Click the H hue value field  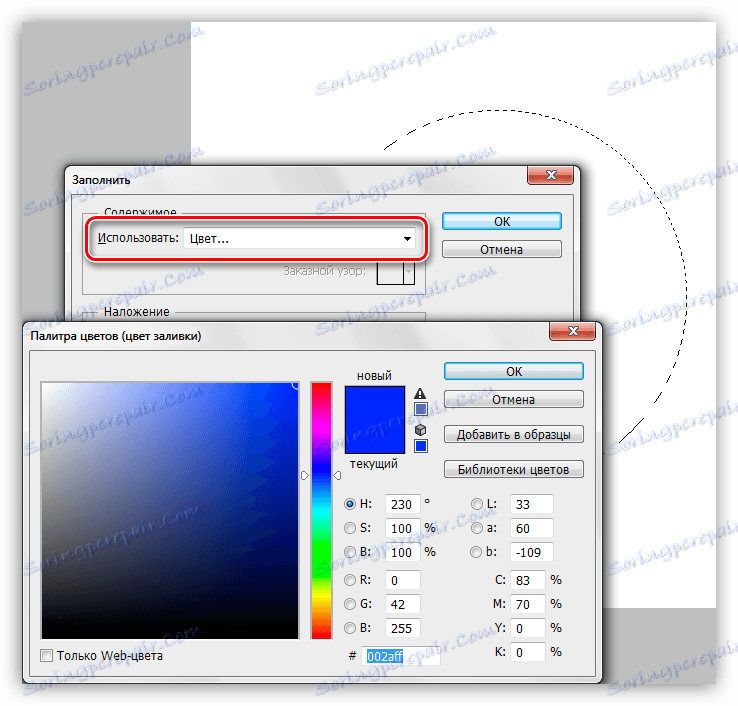(402, 504)
